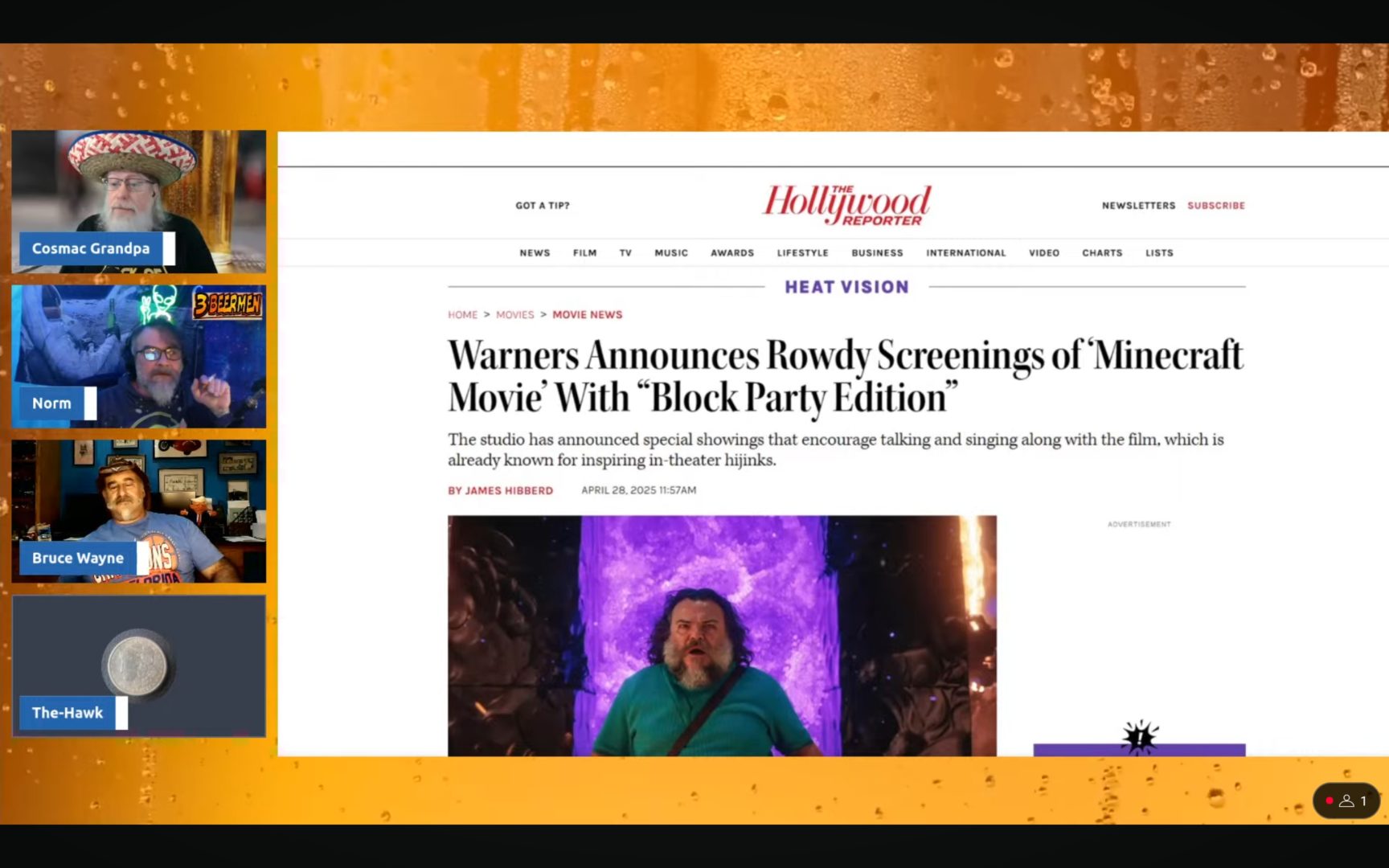The height and width of the screenshot is (868, 1389).
Task: Click the The-Hawk name label
Action: (x=68, y=713)
